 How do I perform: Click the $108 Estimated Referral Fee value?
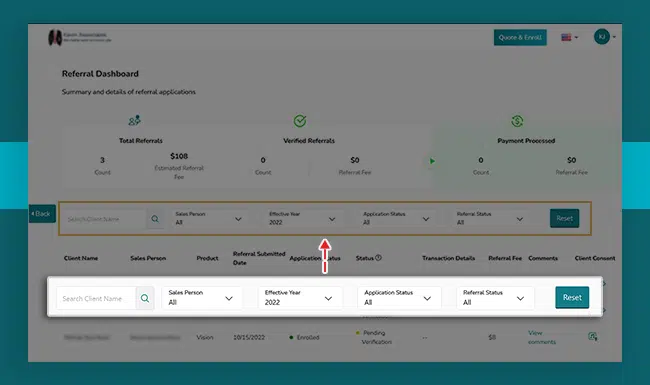pyautogui.click(x=179, y=156)
